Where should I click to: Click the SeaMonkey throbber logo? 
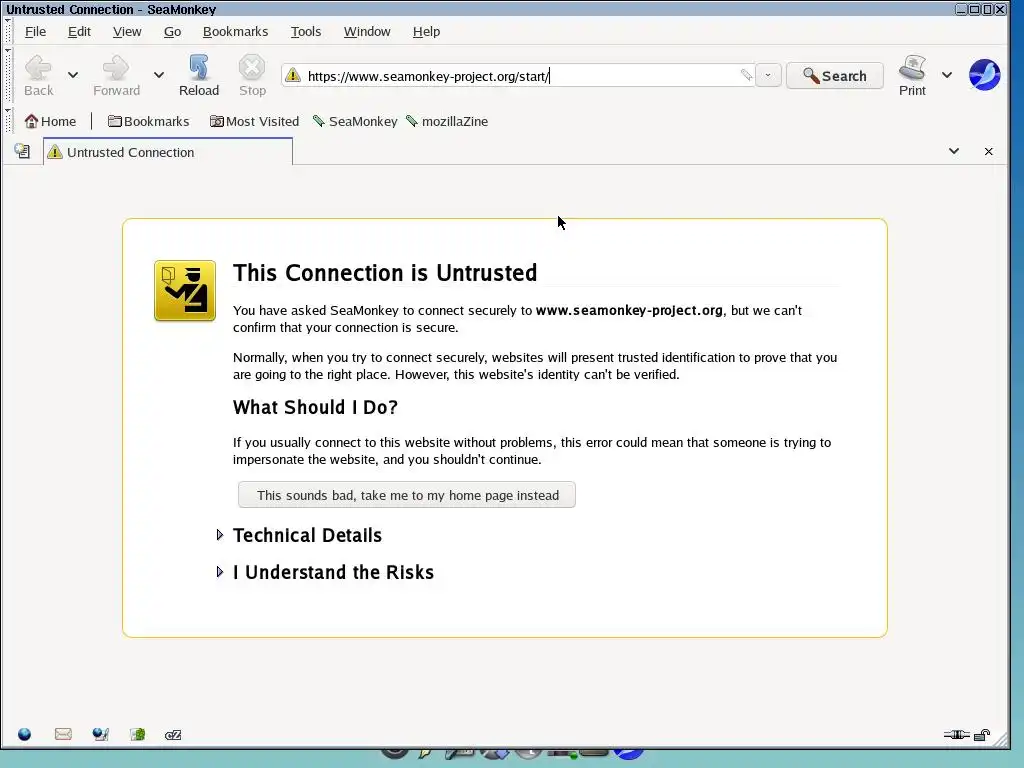985,75
